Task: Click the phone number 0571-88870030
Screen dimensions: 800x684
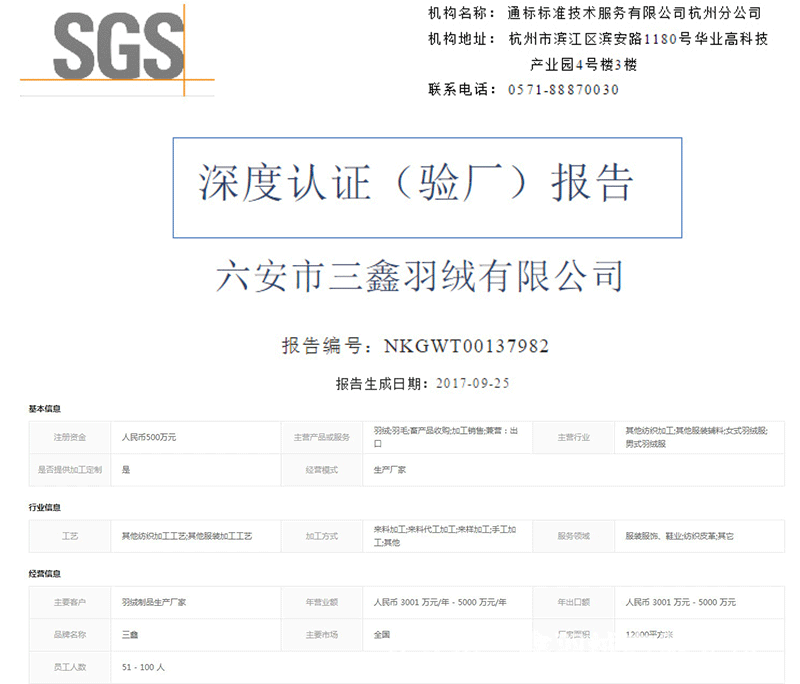Action: pyautogui.click(x=563, y=90)
